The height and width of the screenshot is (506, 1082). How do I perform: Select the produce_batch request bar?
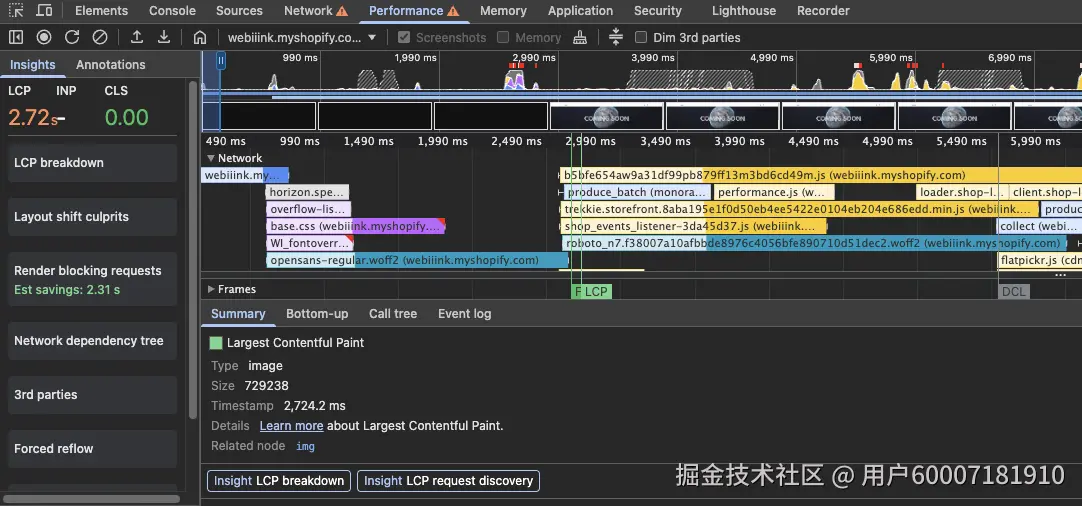click(x=637, y=192)
